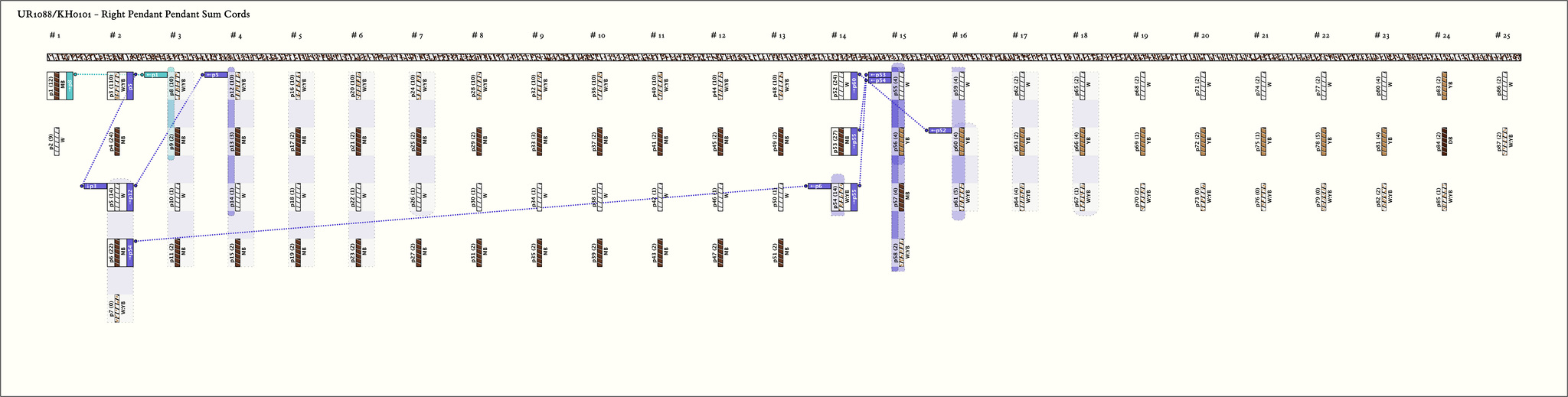Click the ←p6 sum tag
The height and width of the screenshot is (397, 1568).
(818, 186)
